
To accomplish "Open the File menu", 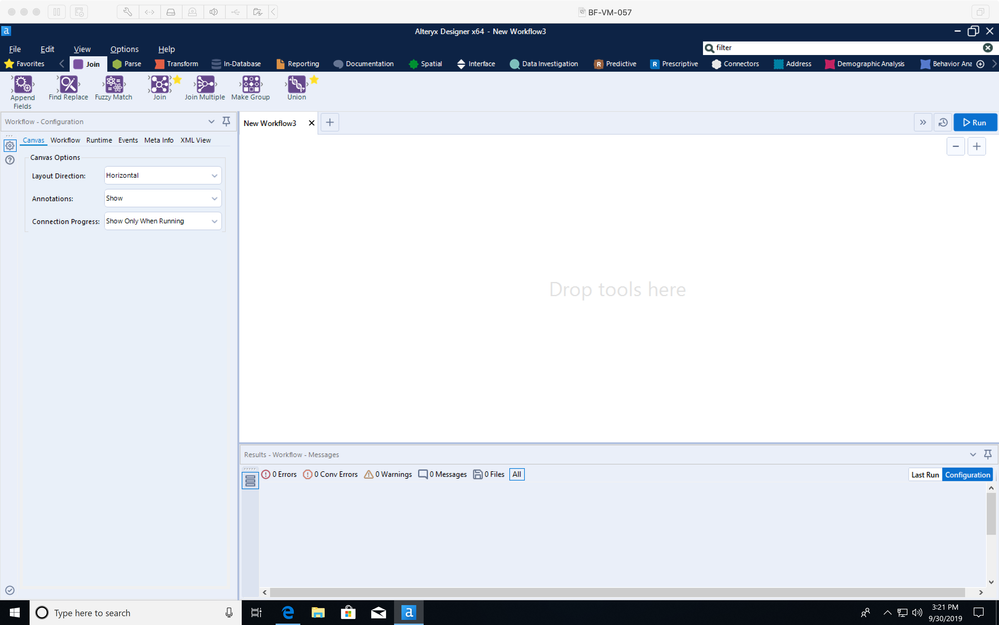I will click(x=15, y=49).
